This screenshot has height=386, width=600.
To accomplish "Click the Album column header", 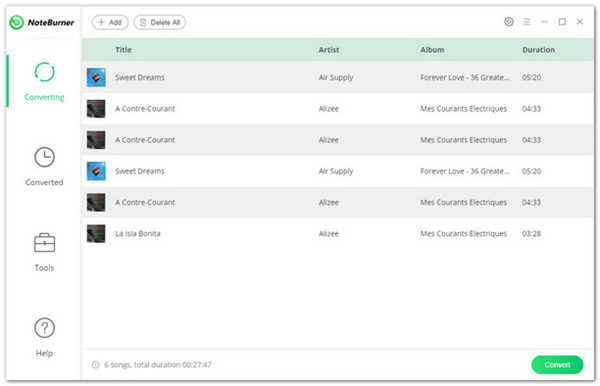I will [x=432, y=50].
